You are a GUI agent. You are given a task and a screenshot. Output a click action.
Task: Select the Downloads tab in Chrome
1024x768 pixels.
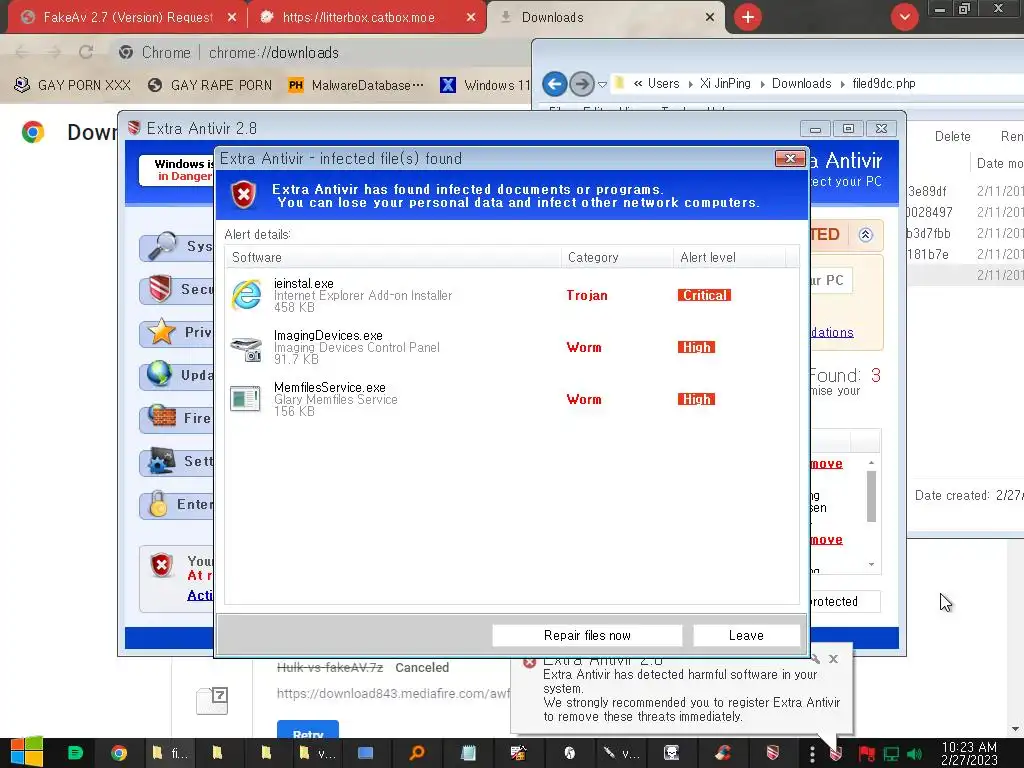click(x=552, y=18)
